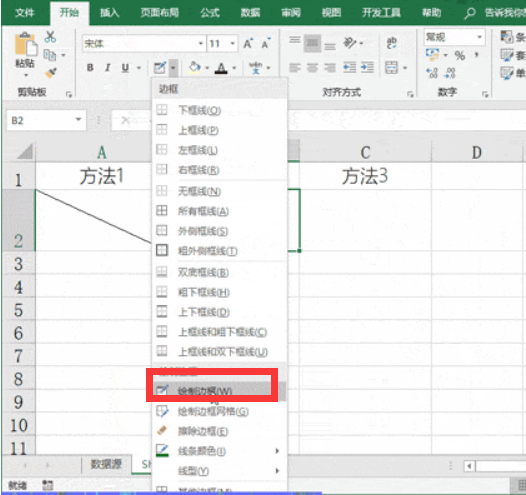Close the borders dropdown arrow button
The height and width of the screenshot is (495, 526).
173,68
